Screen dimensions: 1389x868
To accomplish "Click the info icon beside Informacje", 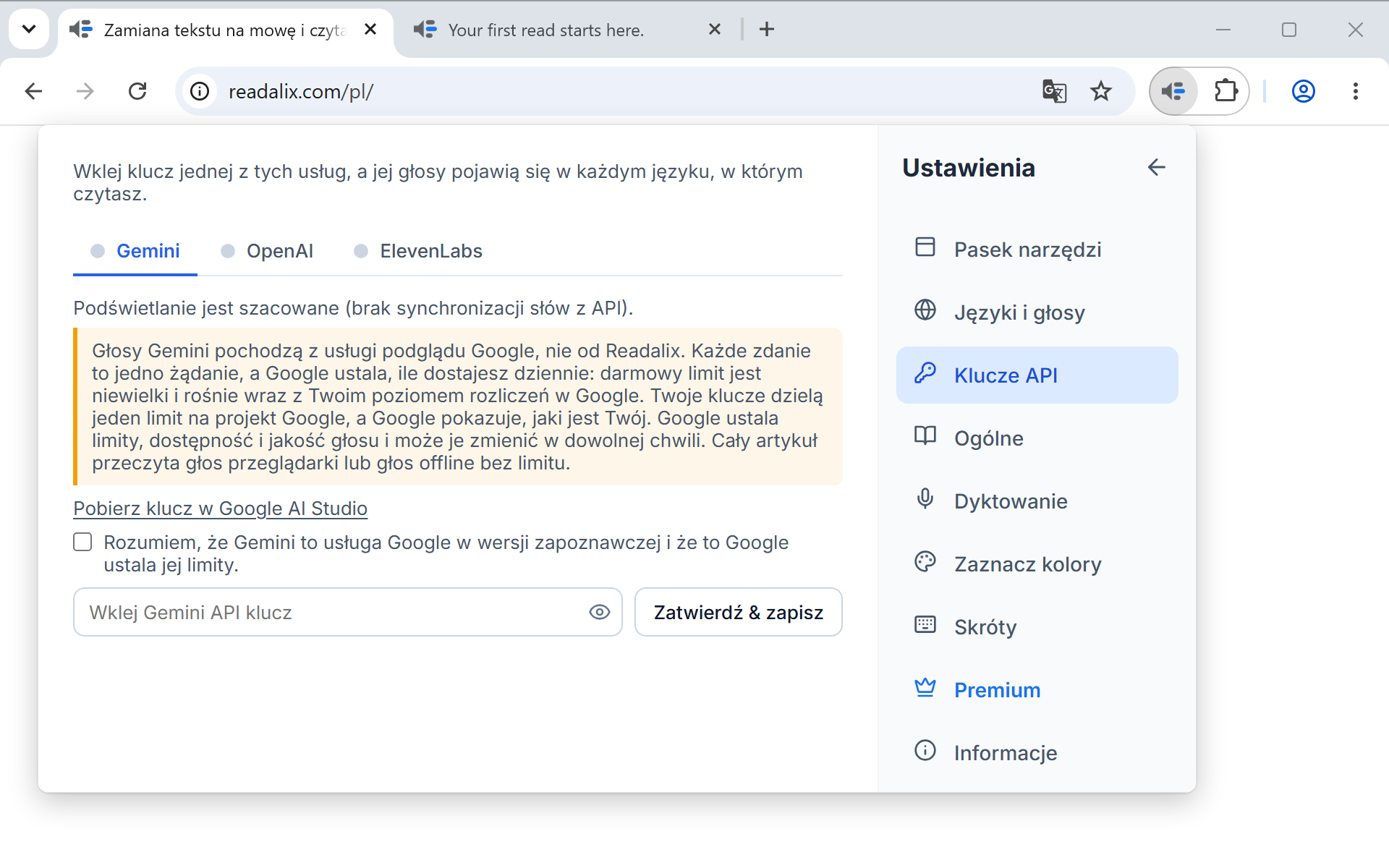I will pyautogui.click(x=925, y=750).
